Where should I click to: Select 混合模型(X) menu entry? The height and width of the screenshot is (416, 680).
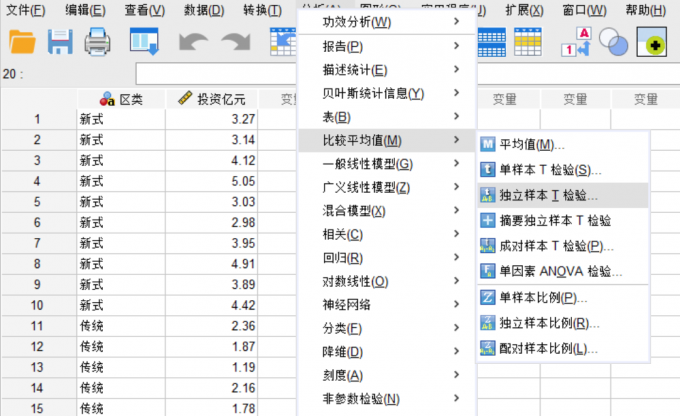[386, 211]
